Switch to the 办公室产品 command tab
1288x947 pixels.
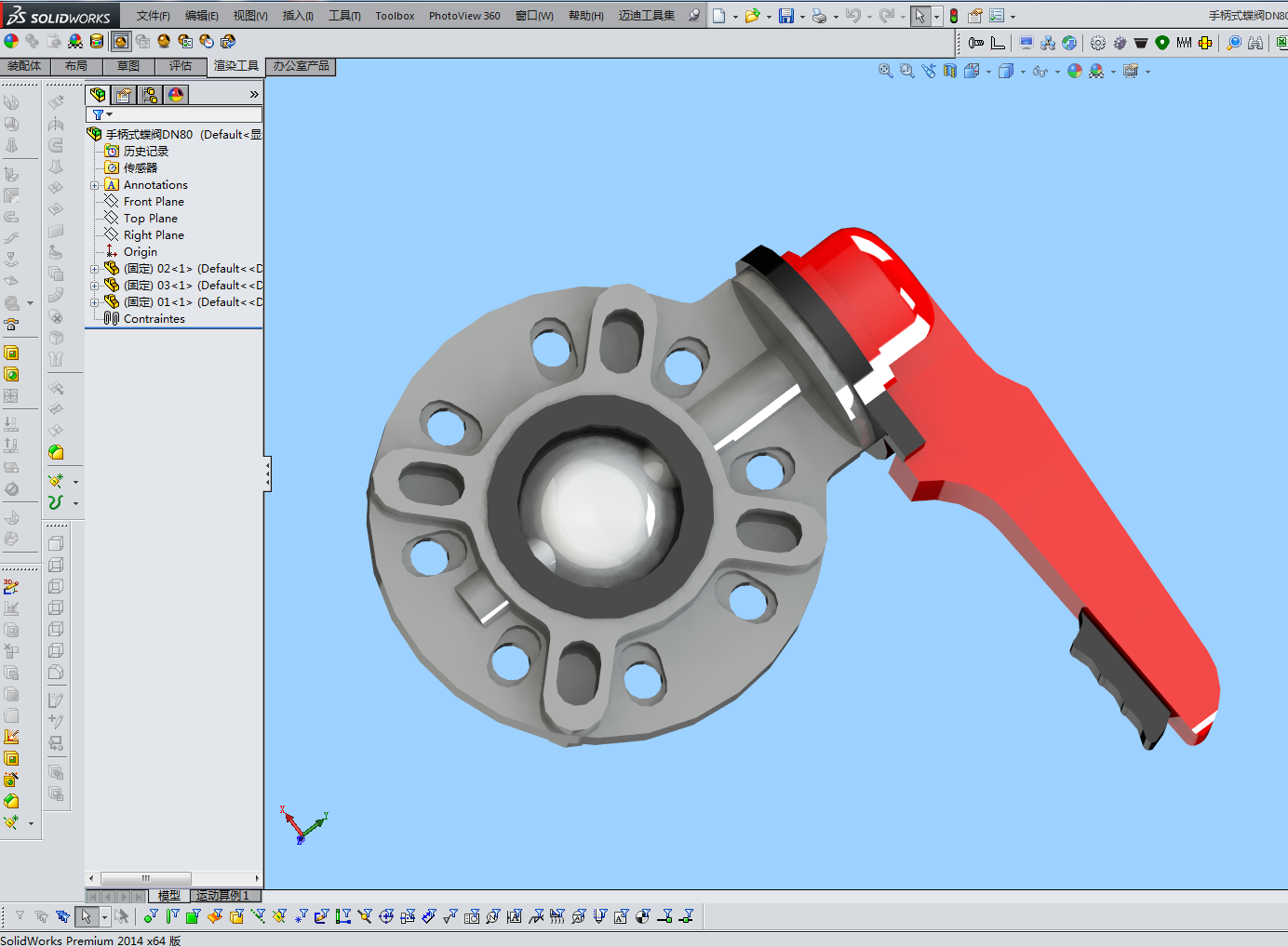301,66
